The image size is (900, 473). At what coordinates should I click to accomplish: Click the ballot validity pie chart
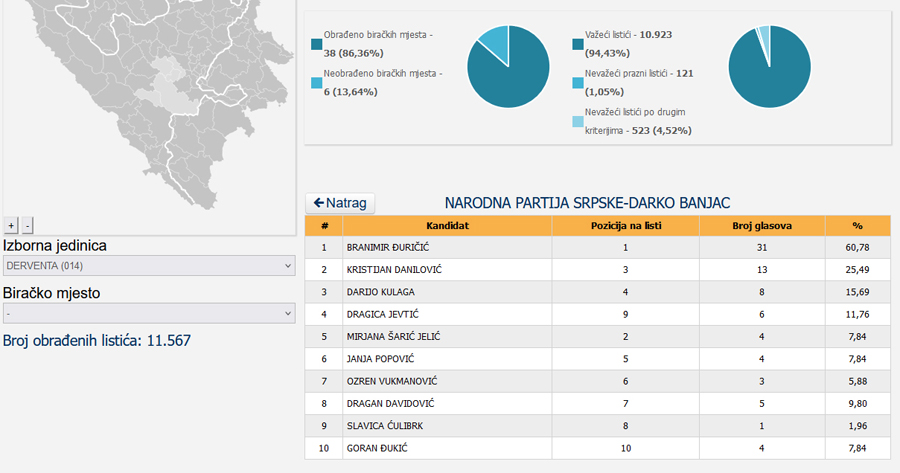(769, 67)
